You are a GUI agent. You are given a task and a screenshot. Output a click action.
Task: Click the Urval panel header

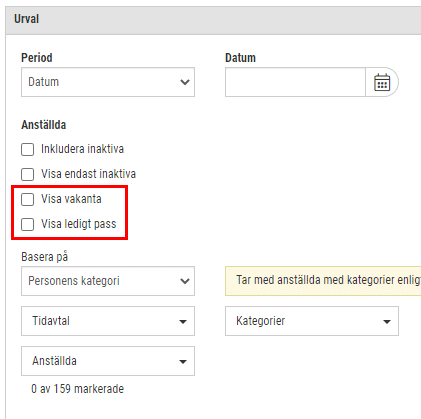213,20
